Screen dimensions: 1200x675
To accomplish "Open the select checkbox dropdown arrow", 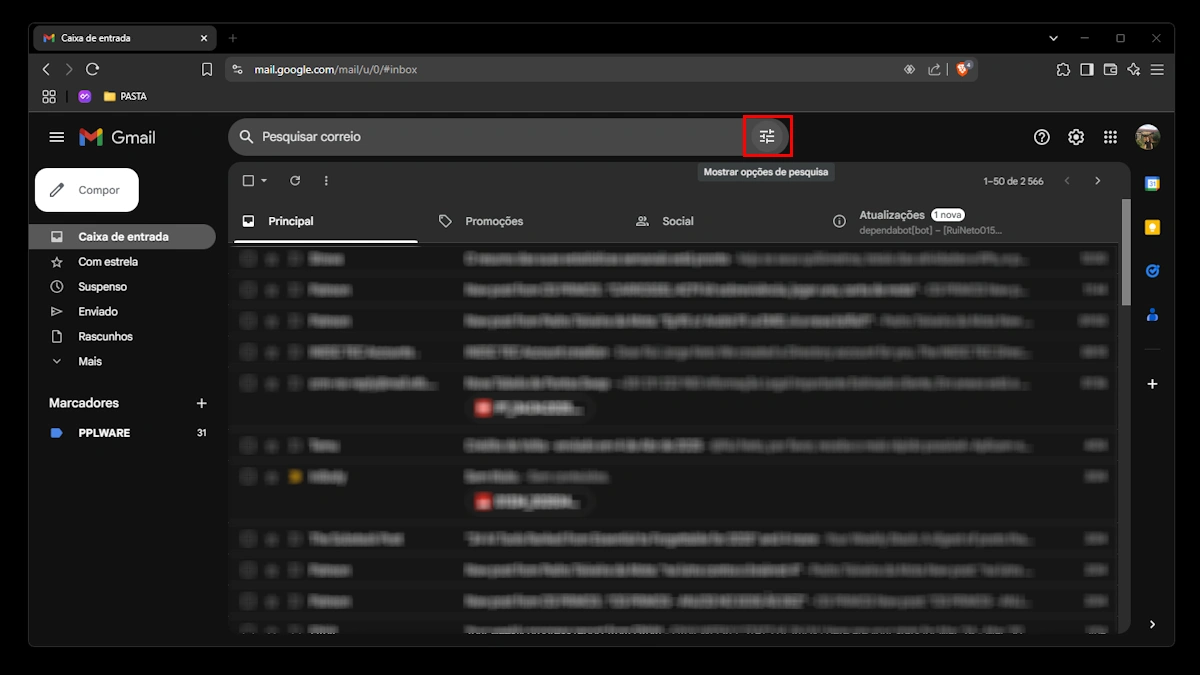I will click(x=264, y=181).
